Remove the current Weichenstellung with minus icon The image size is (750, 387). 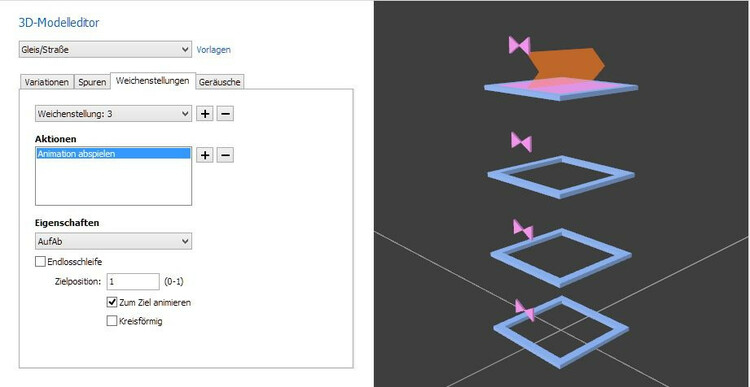coord(225,114)
